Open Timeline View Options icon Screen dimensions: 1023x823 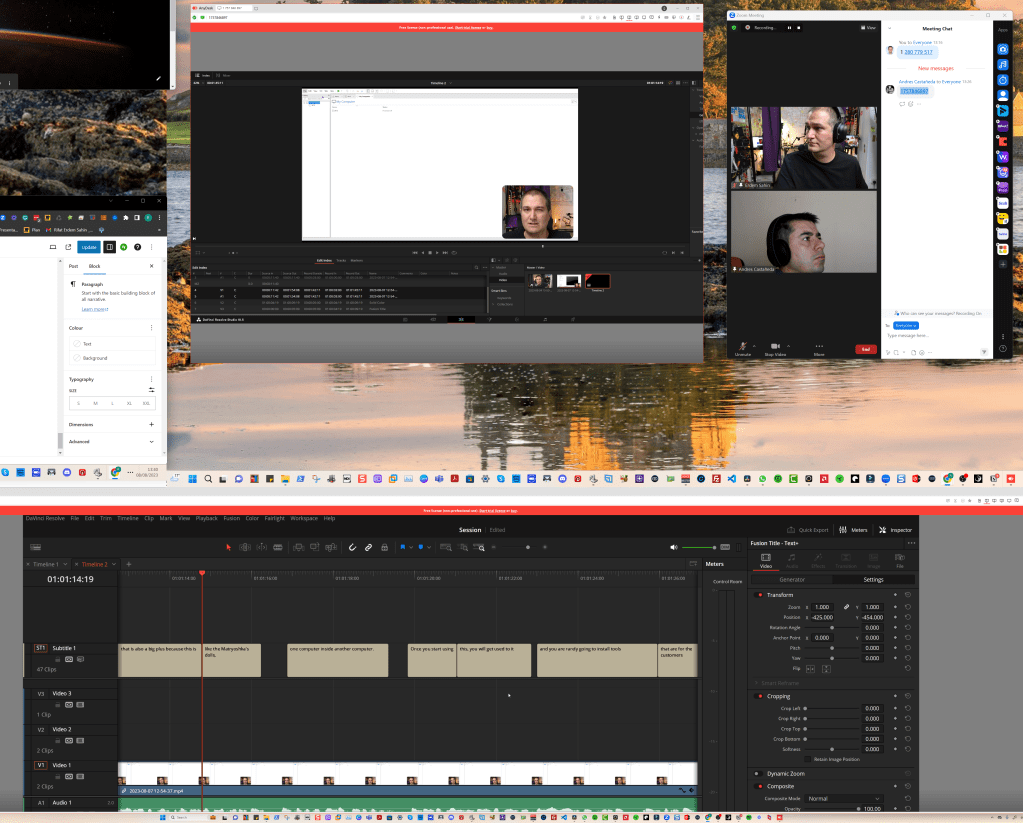36,547
